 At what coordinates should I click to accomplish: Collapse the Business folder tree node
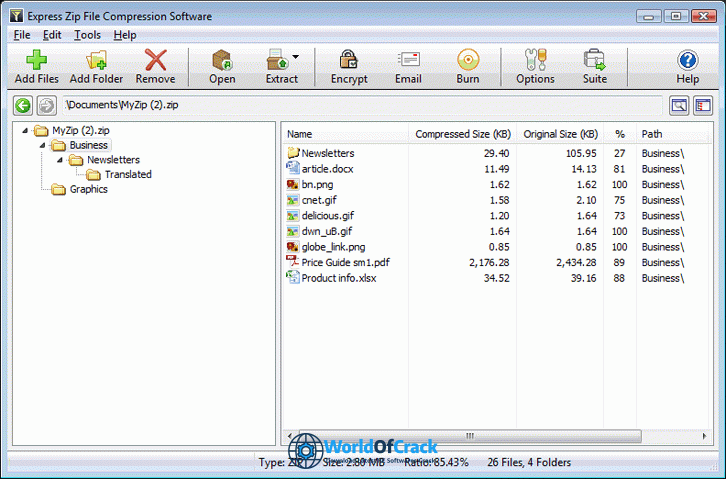[43, 145]
